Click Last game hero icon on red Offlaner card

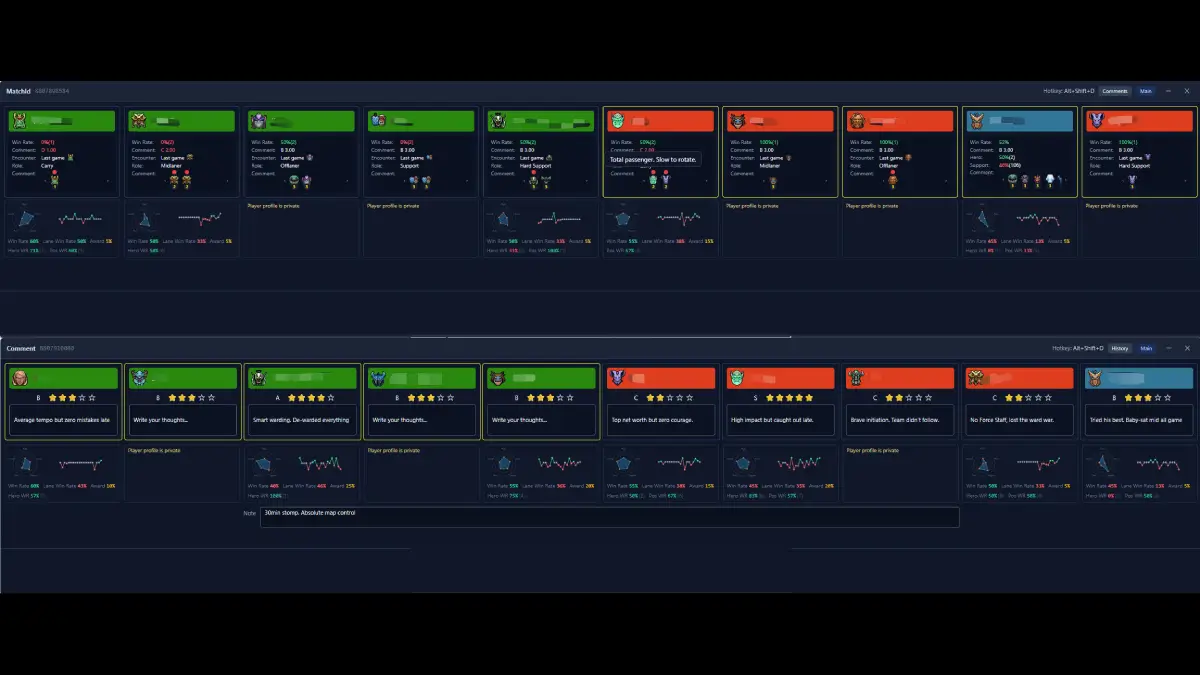909,157
